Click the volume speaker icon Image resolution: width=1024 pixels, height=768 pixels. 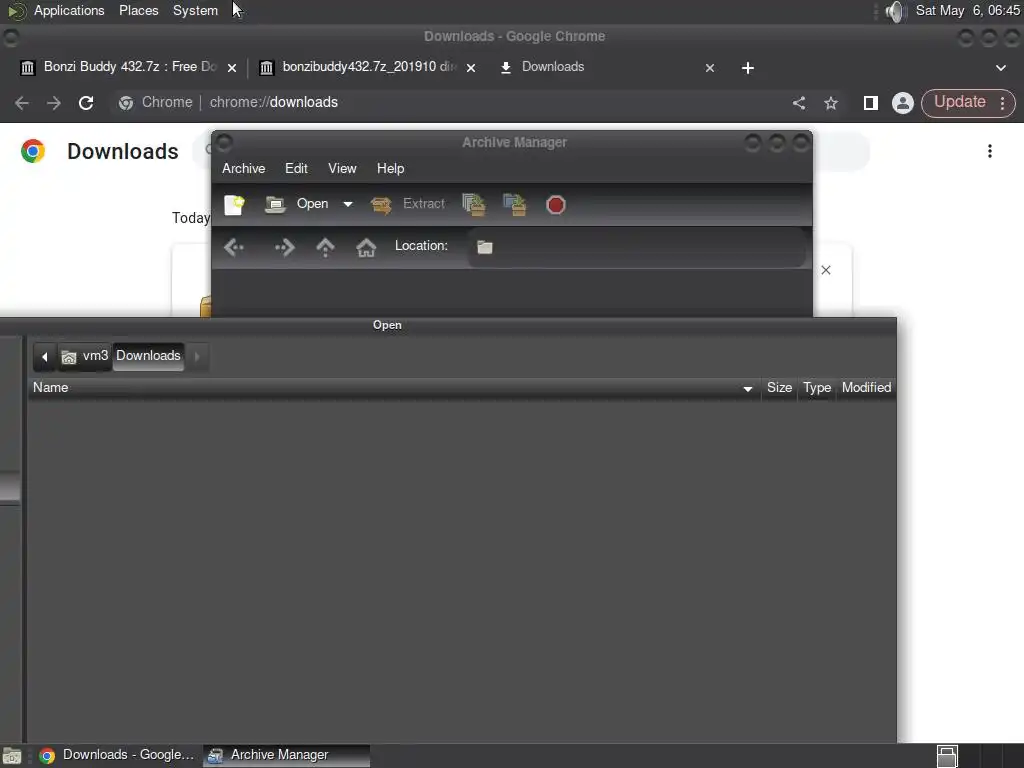click(895, 11)
